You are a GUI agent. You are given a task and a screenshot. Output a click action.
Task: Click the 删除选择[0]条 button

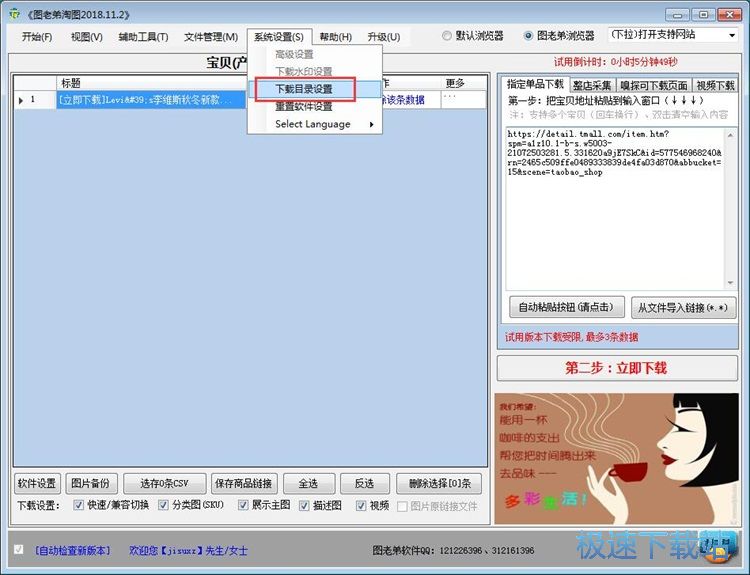coord(439,484)
